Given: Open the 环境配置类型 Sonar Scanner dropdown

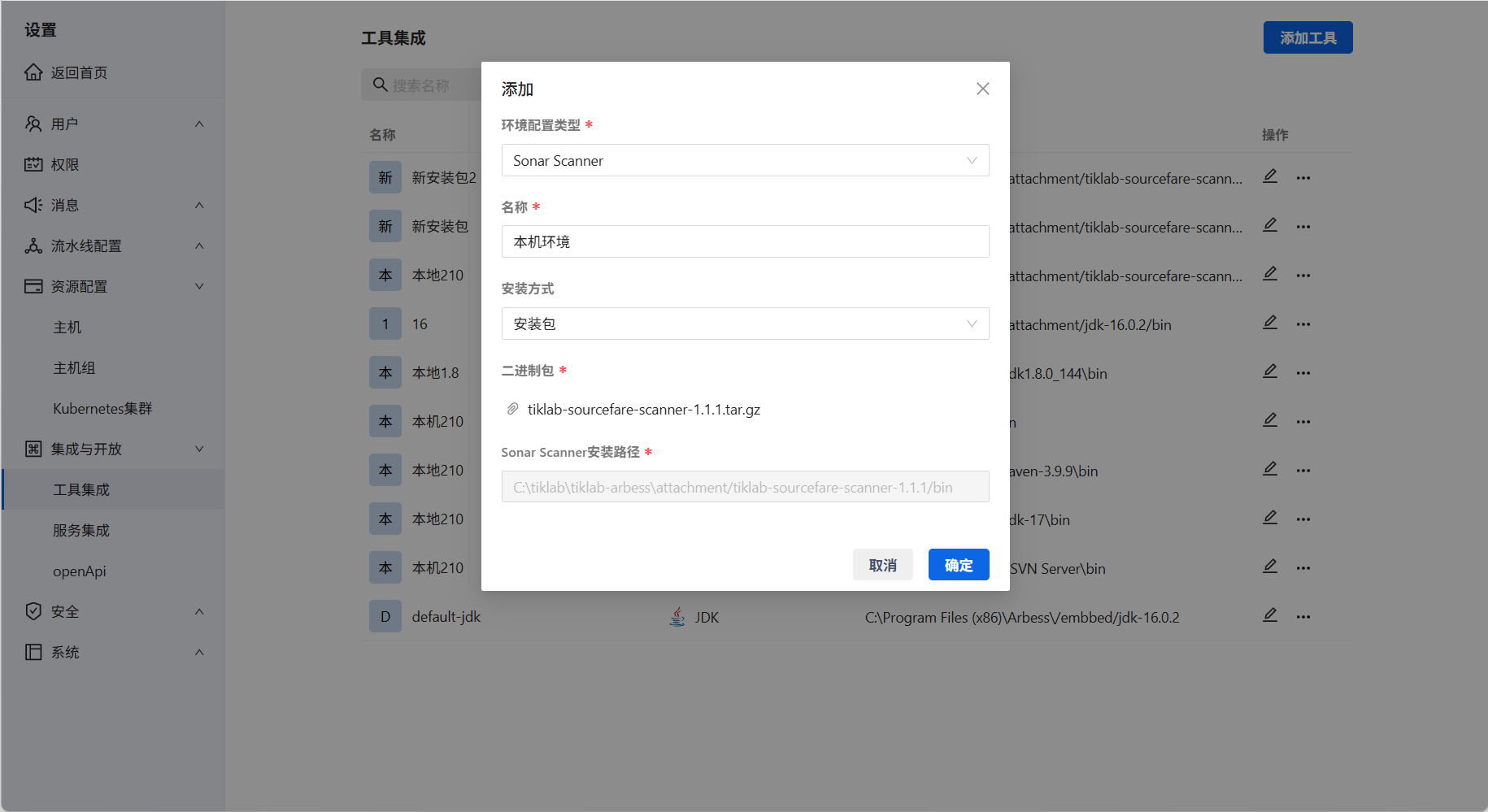Looking at the screenshot, I should point(746,160).
